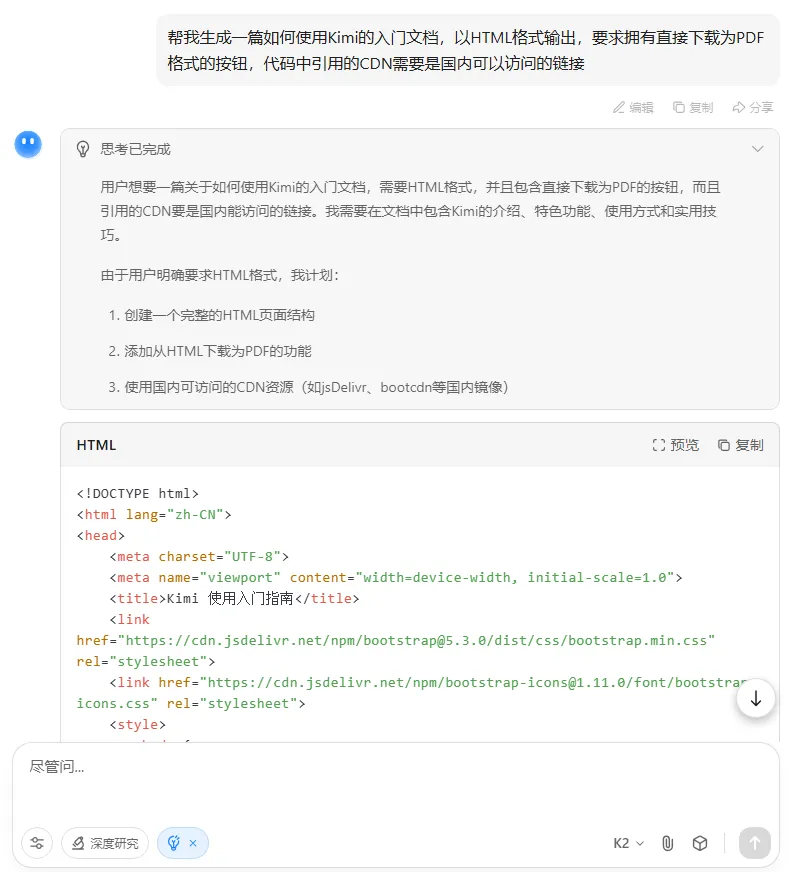
Task: Click the cube icon beside the paperclip
Action: pyautogui.click(x=700, y=843)
